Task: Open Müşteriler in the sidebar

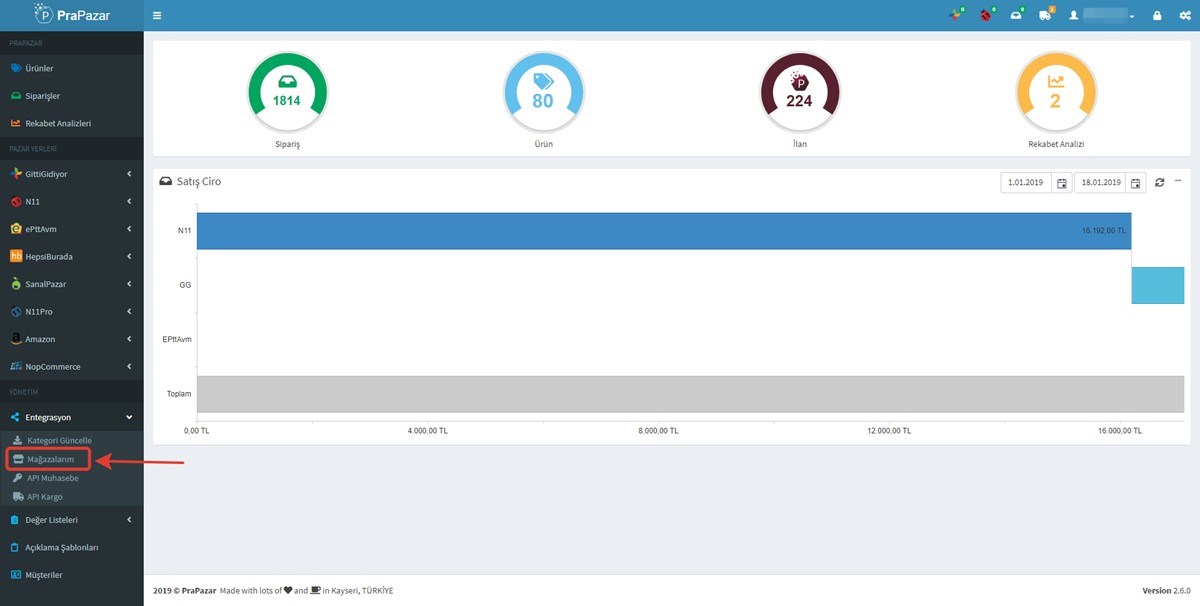Action: [x=72, y=575]
